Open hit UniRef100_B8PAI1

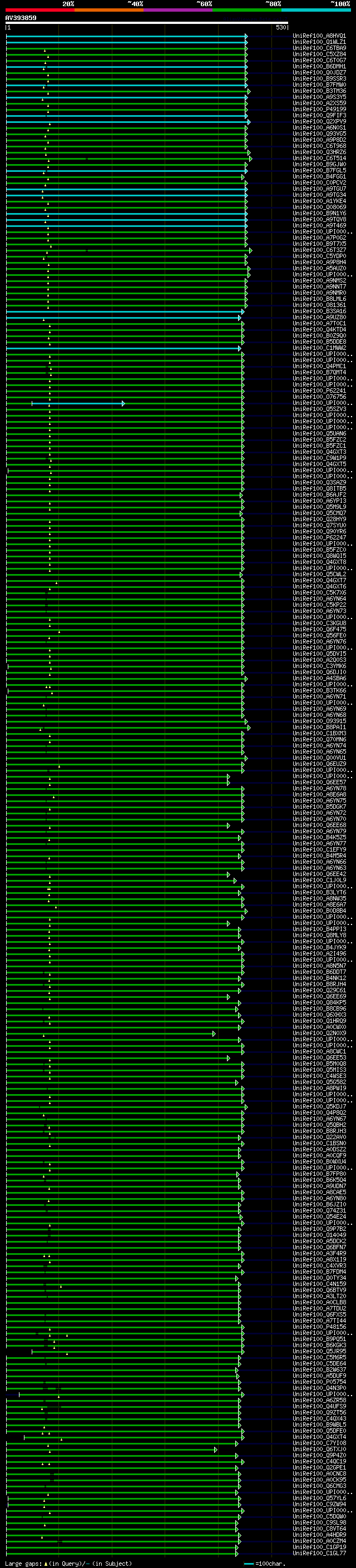pyautogui.click(x=319, y=728)
